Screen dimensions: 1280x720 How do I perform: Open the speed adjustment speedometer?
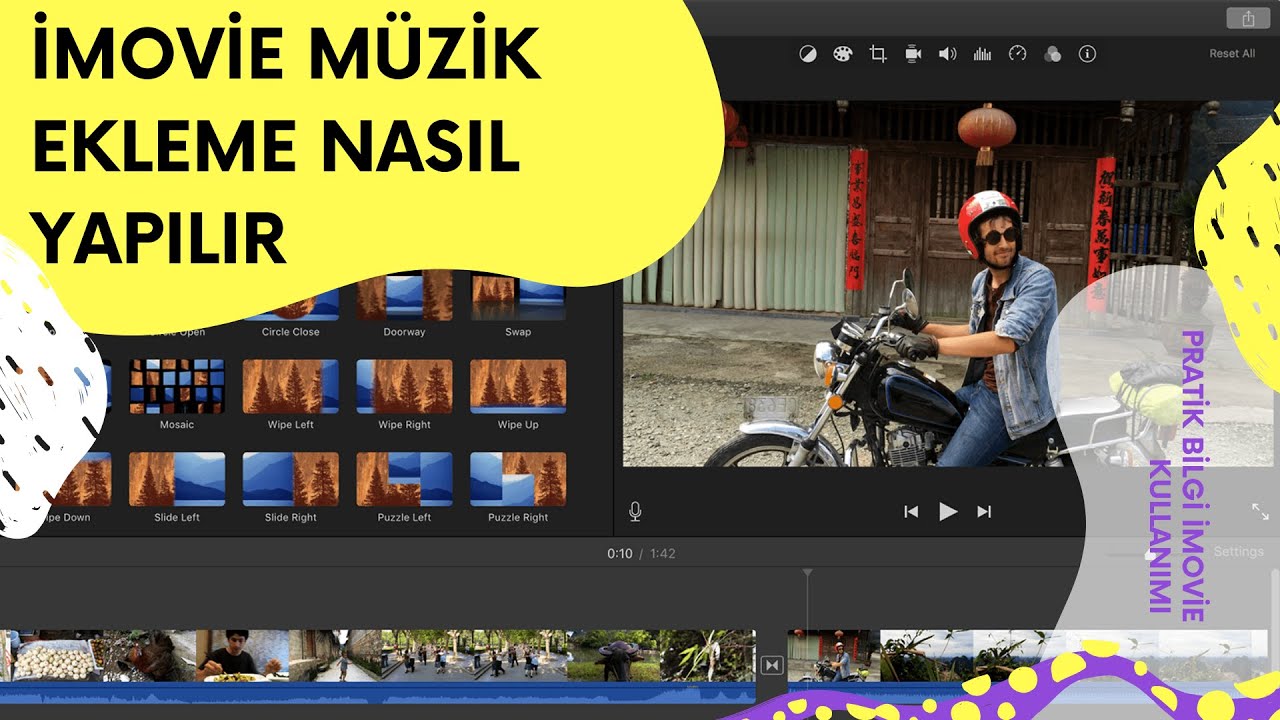[1017, 54]
